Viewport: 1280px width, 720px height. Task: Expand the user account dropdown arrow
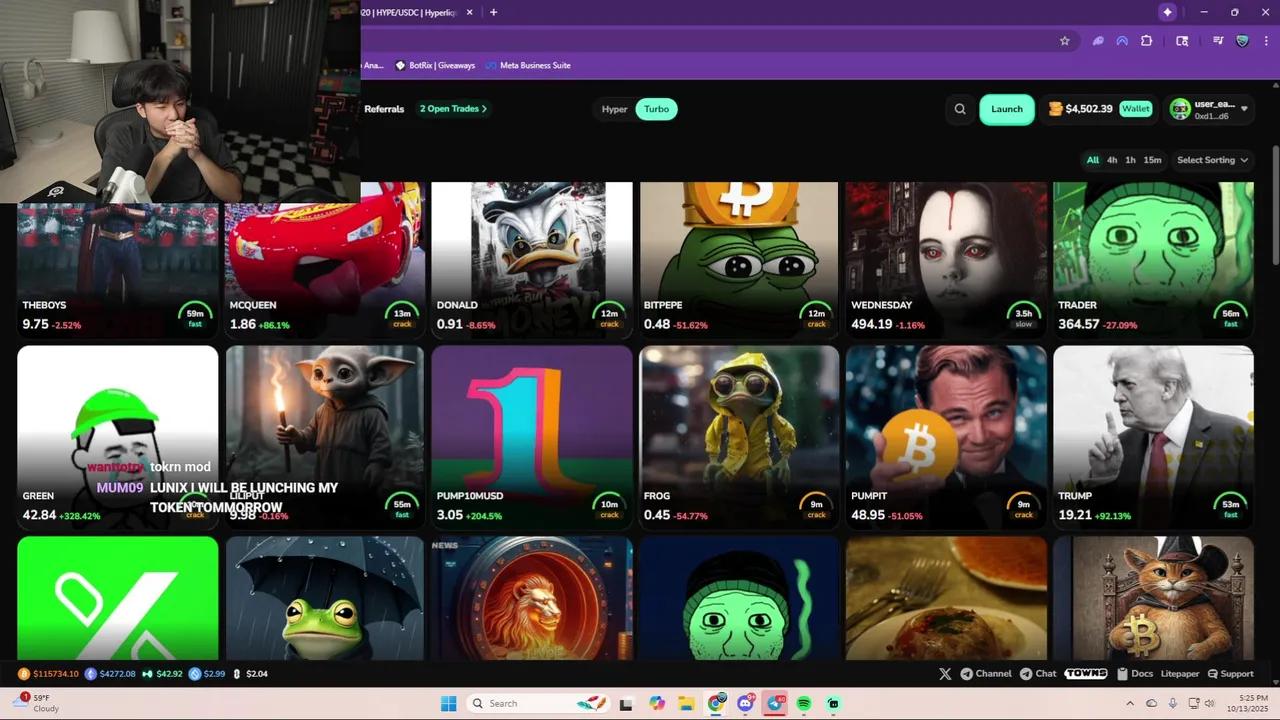click(x=1245, y=109)
